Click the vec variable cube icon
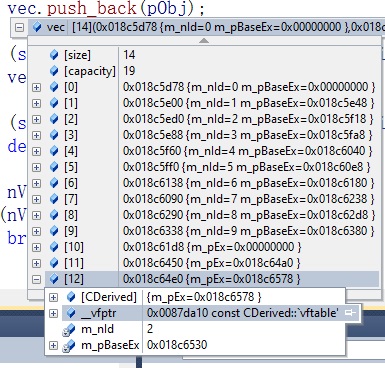The height and width of the screenshot is (368, 385). [38, 27]
